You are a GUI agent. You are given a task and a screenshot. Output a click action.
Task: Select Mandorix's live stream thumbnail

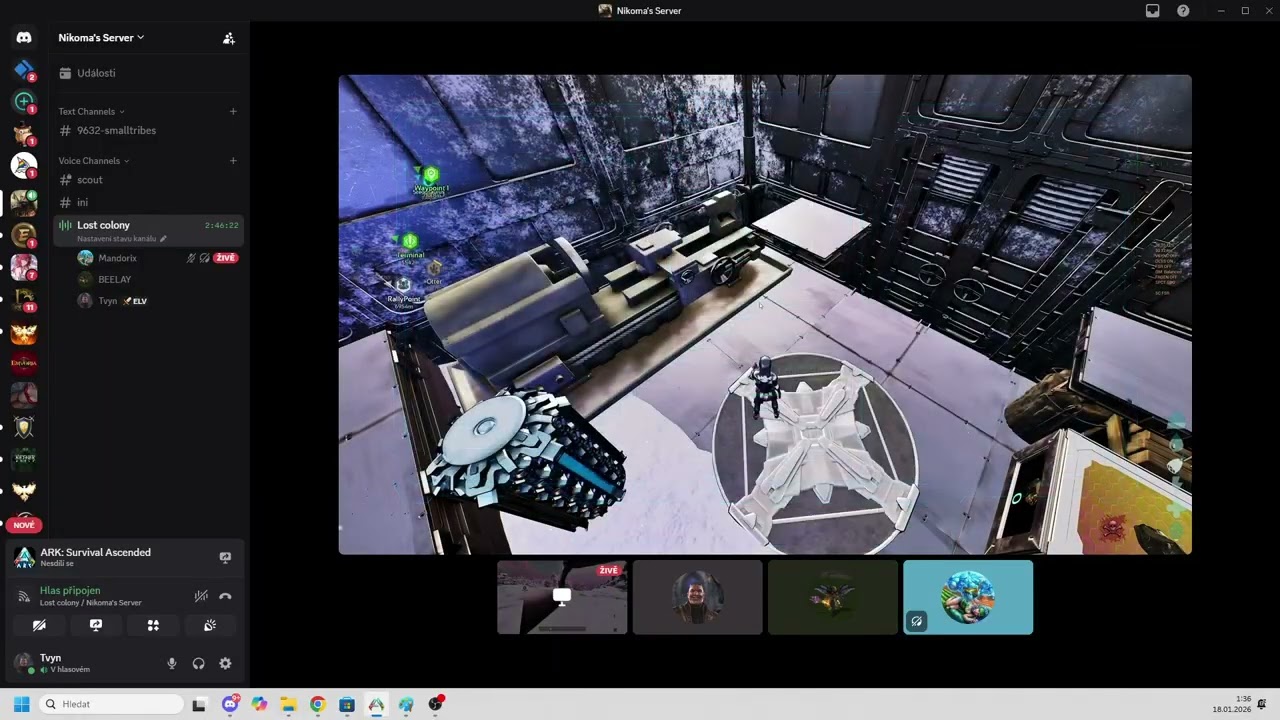pyautogui.click(x=562, y=597)
